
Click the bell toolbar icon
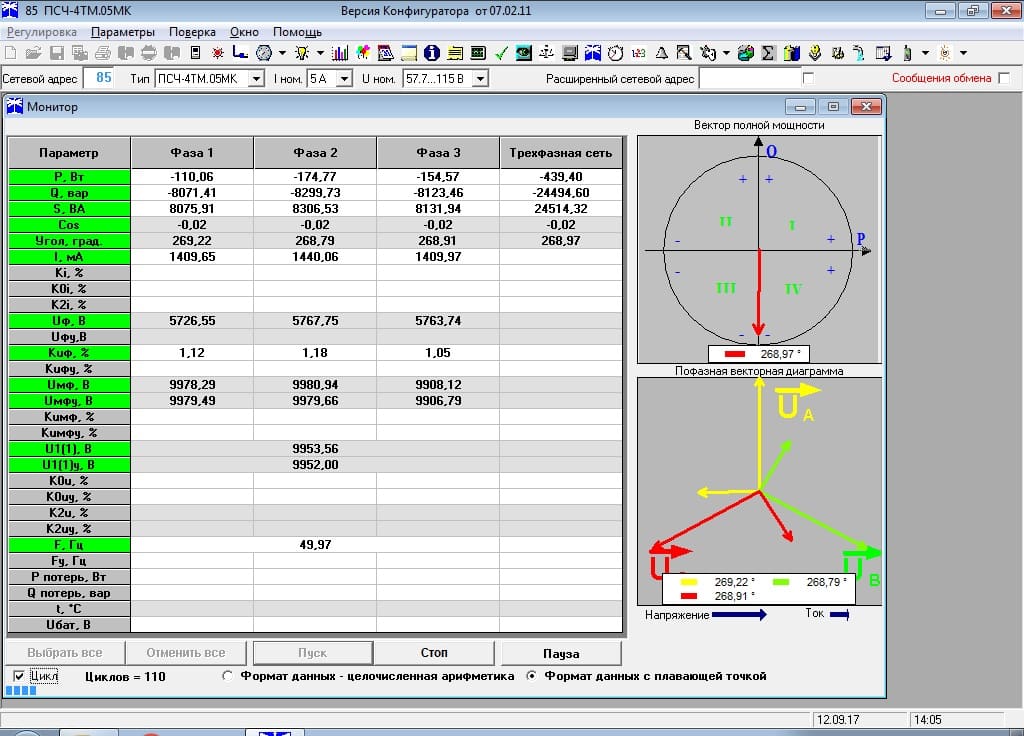[661, 52]
